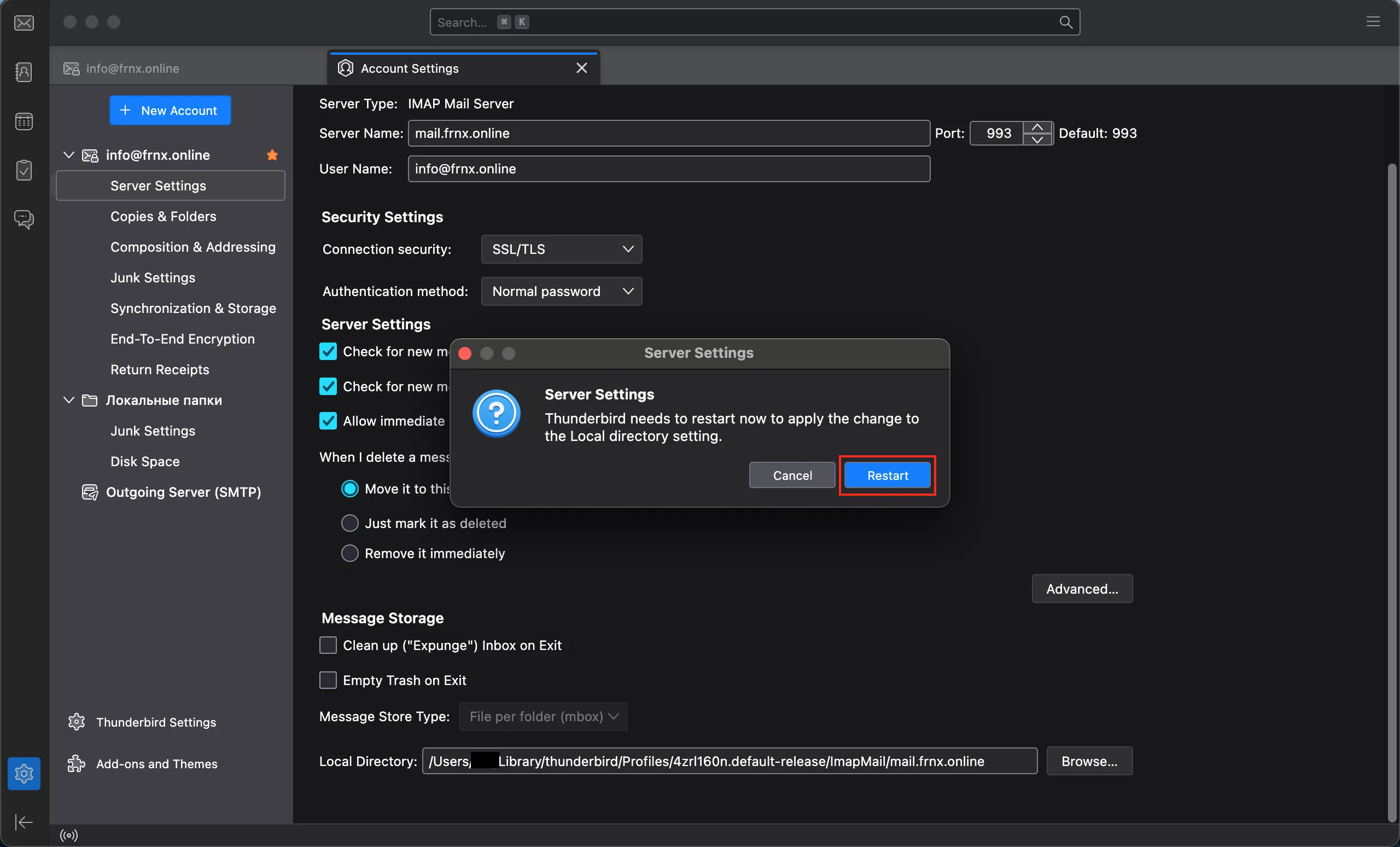This screenshot has height=847, width=1400.
Task: Click the Add-ons puzzle piece icon
Action: pyautogui.click(x=76, y=763)
